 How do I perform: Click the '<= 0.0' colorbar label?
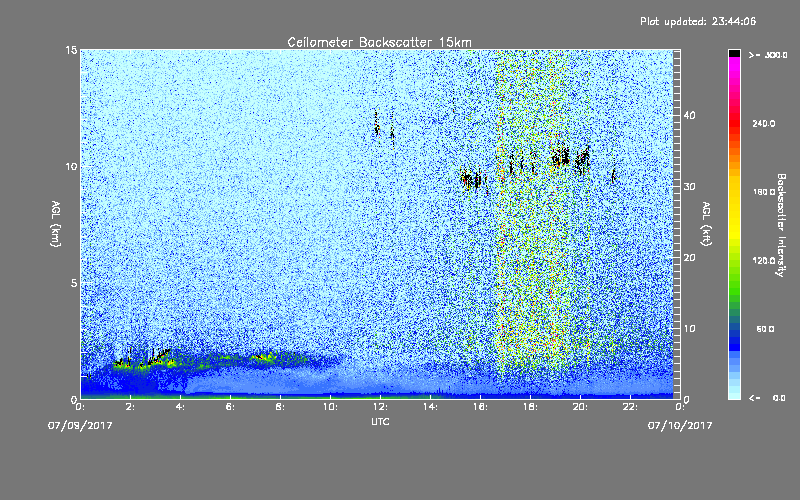point(767,398)
